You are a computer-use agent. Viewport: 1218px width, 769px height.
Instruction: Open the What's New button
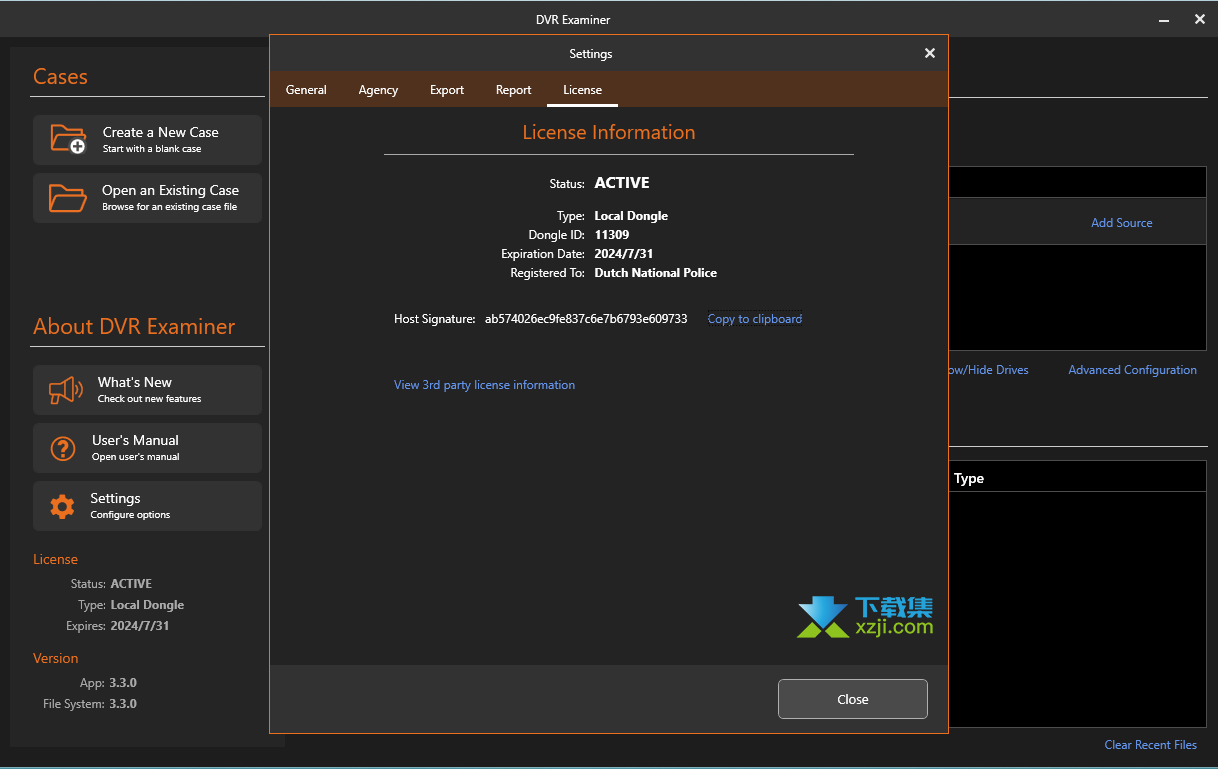[x=147, y=390]
